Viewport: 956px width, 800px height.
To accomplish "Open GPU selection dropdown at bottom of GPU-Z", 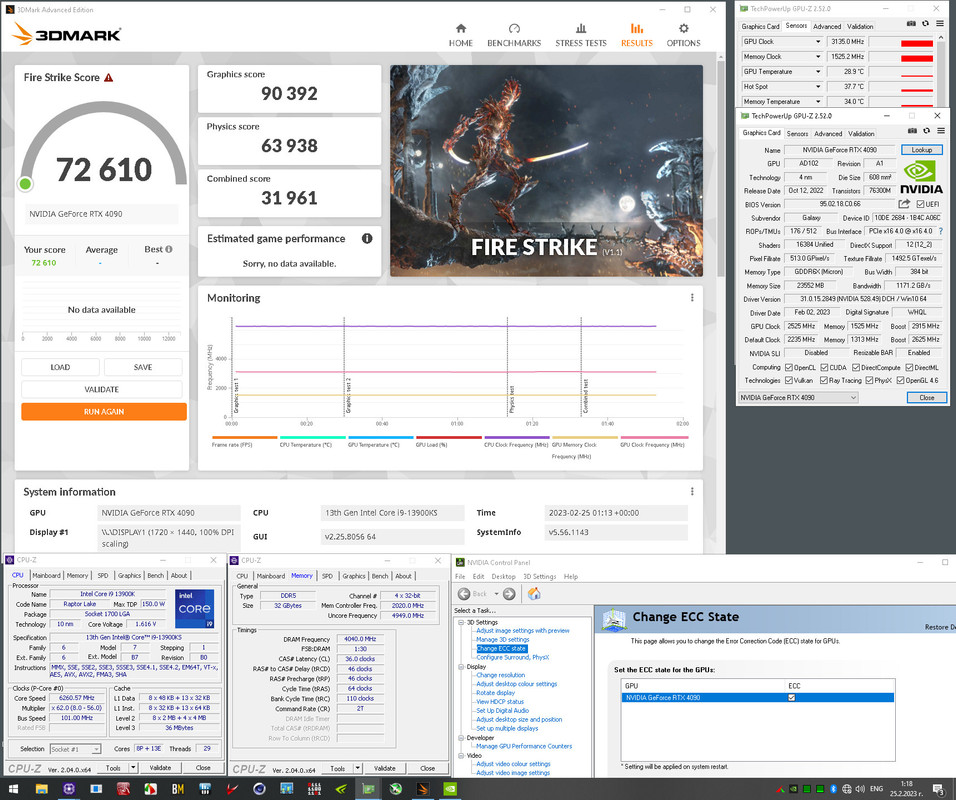I will [798, 398].
